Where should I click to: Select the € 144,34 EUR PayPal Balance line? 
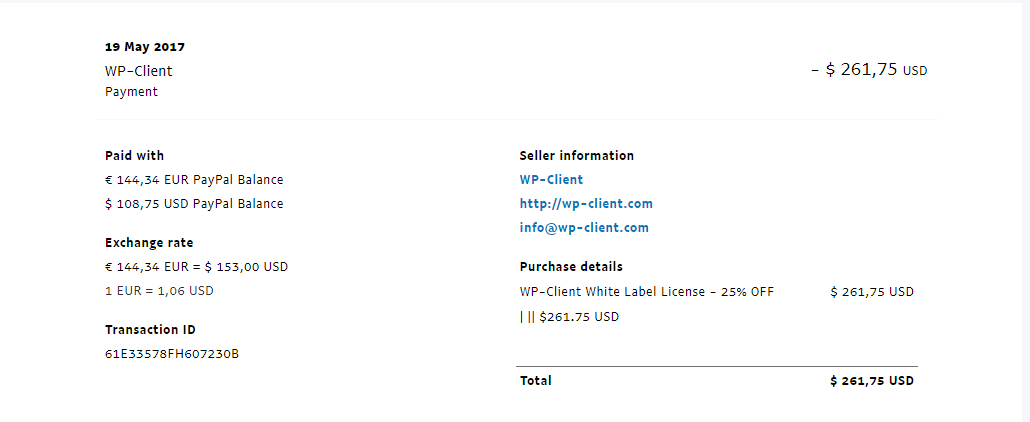click(194, 180)
